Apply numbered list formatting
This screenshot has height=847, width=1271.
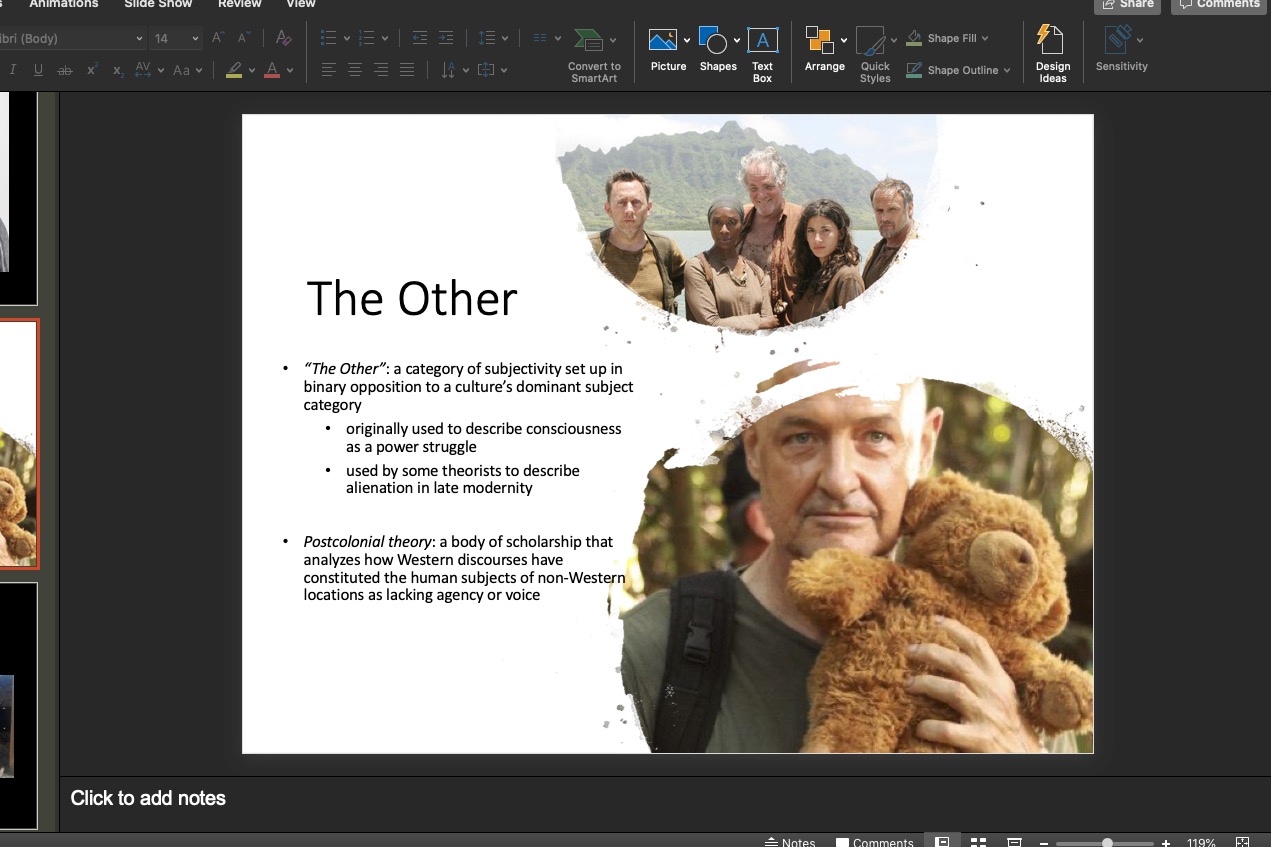point(366,38)
